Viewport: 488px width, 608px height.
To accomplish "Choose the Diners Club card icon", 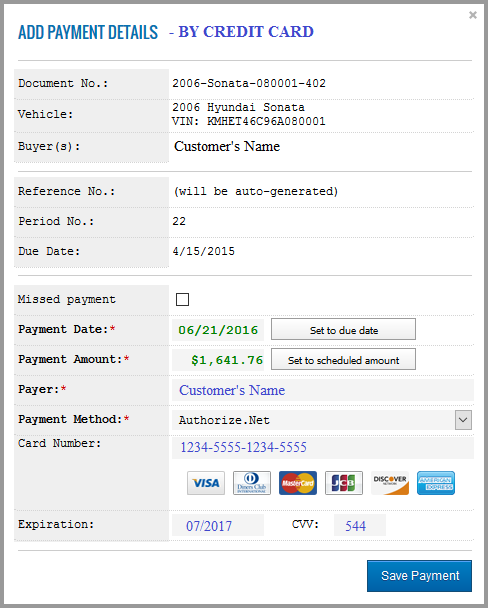I will pos(252,483).
